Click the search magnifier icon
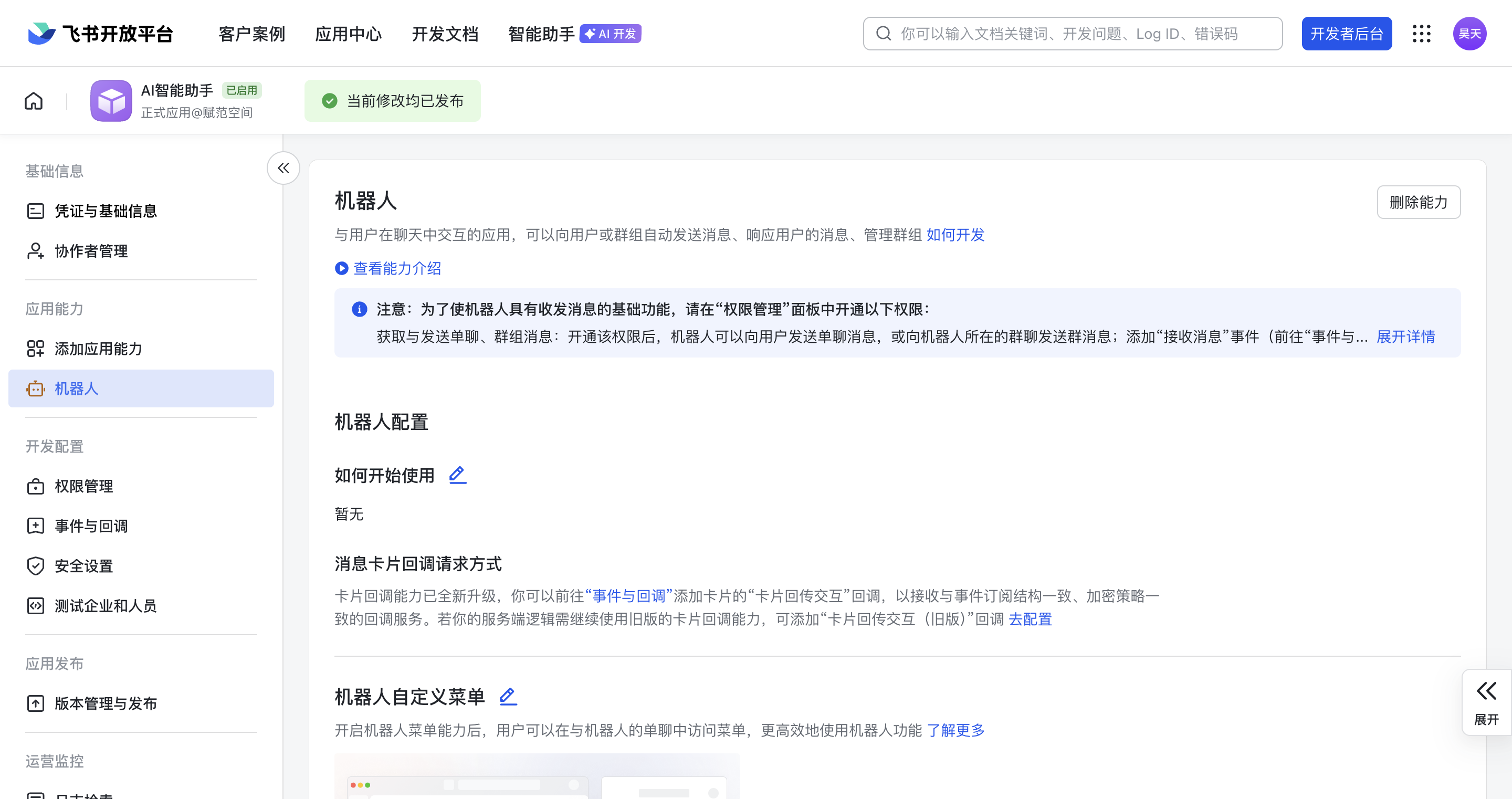The image size is (1512, 799). pos(884,34)
